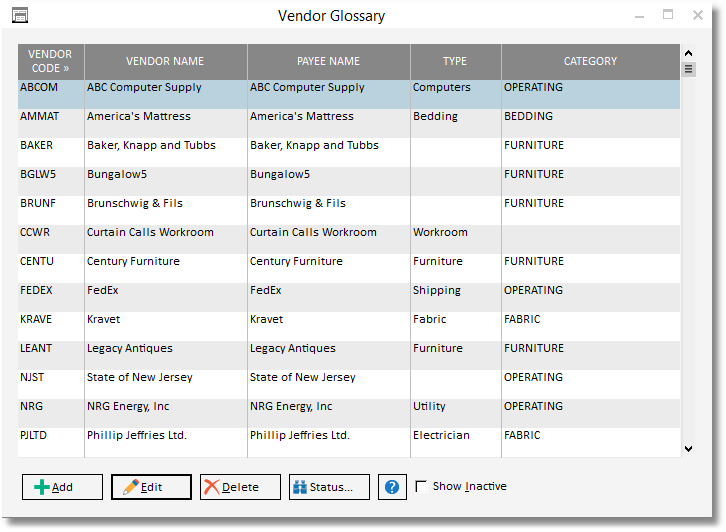726x532 pixels.
Task: Sort by the Category column header
Action: pyautogui.click(x=591, y=61)
